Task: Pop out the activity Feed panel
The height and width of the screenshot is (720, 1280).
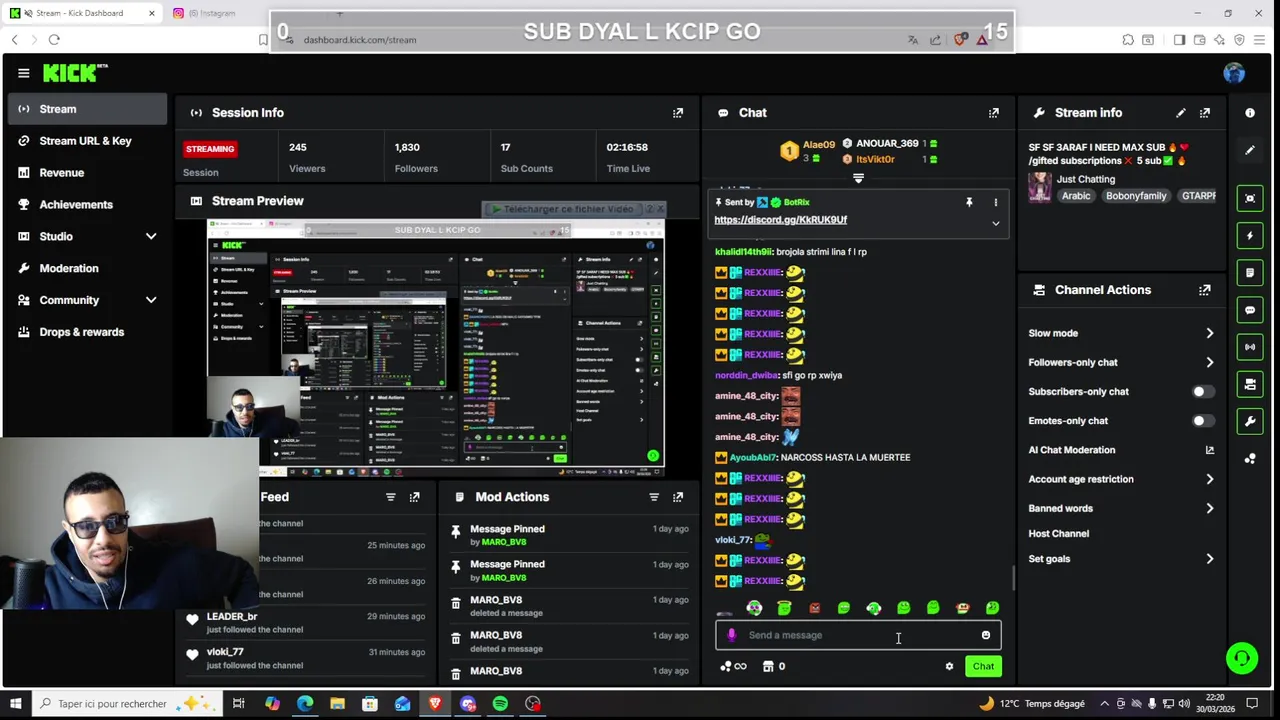Action: (415, 497)
